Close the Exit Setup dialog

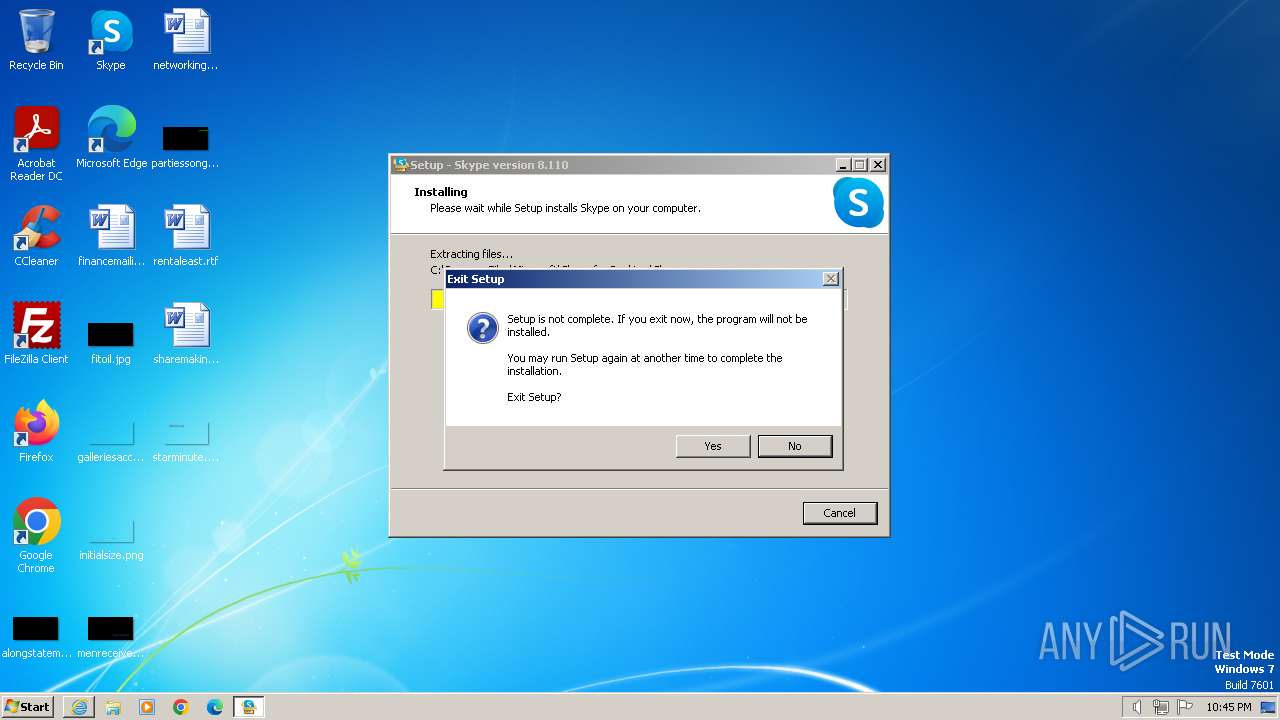tap(830, 279)
